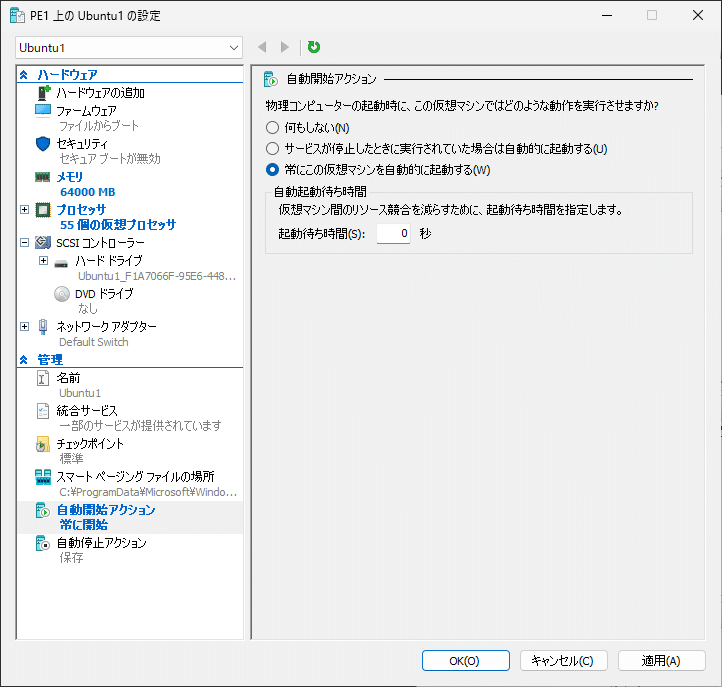Close the Ubuntu1 settings window

(698, 15)
